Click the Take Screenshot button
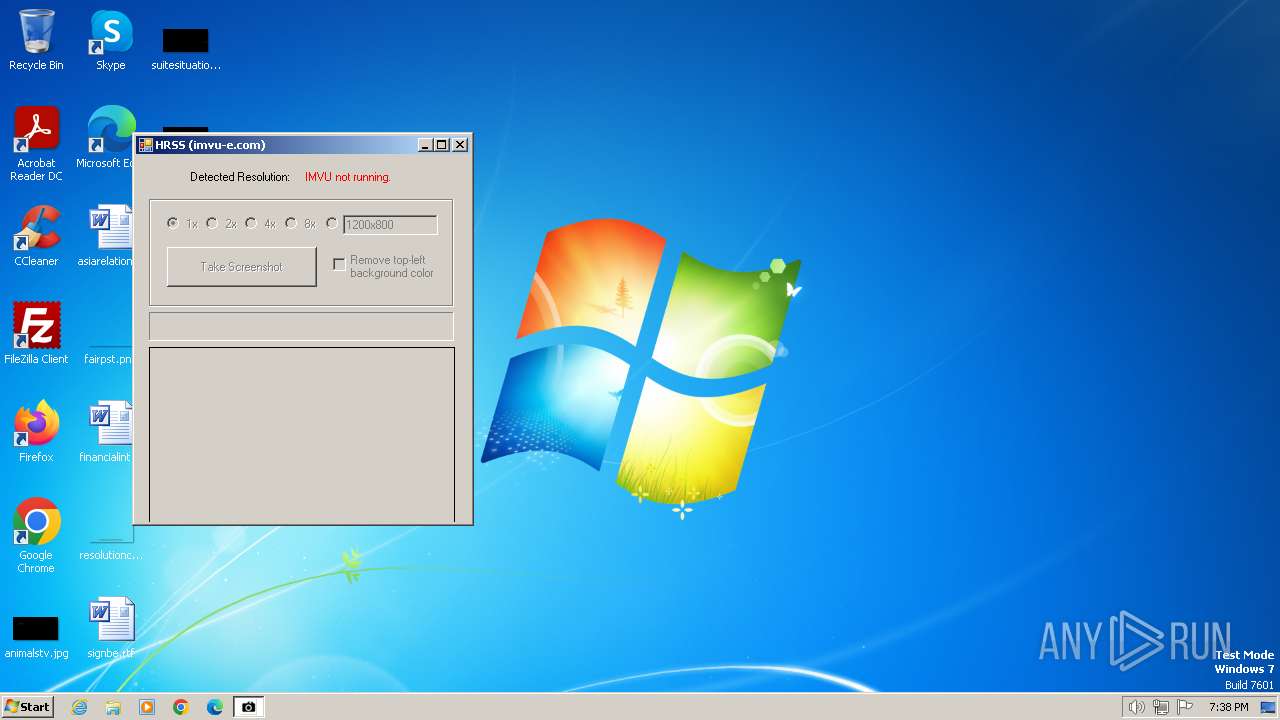 pyautogui.click(x=242, y=267)
